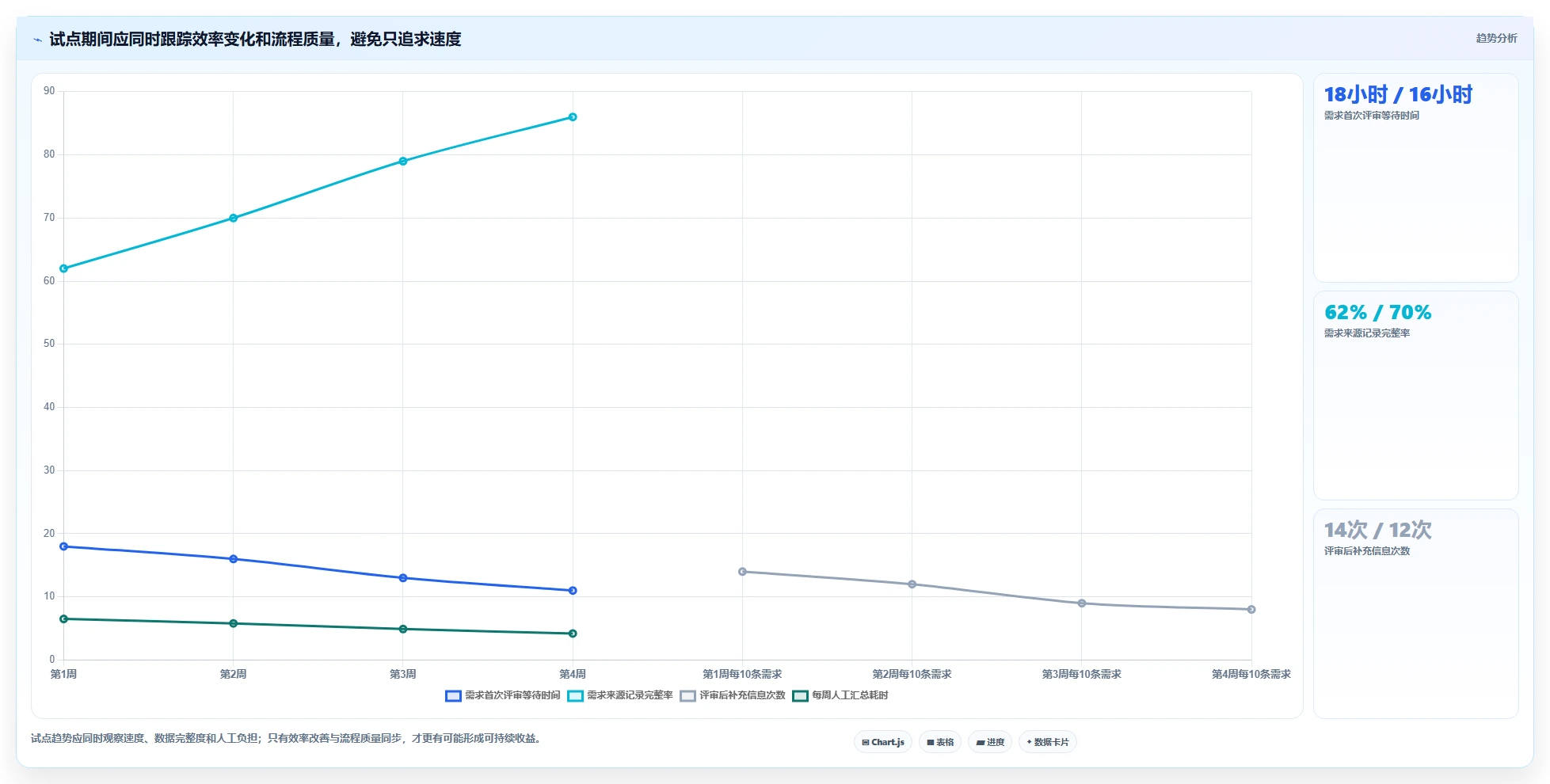Select gray point at 第4周每10条需求
The width and height of the screenshot is (1550, 784).
pos(1251,610)
